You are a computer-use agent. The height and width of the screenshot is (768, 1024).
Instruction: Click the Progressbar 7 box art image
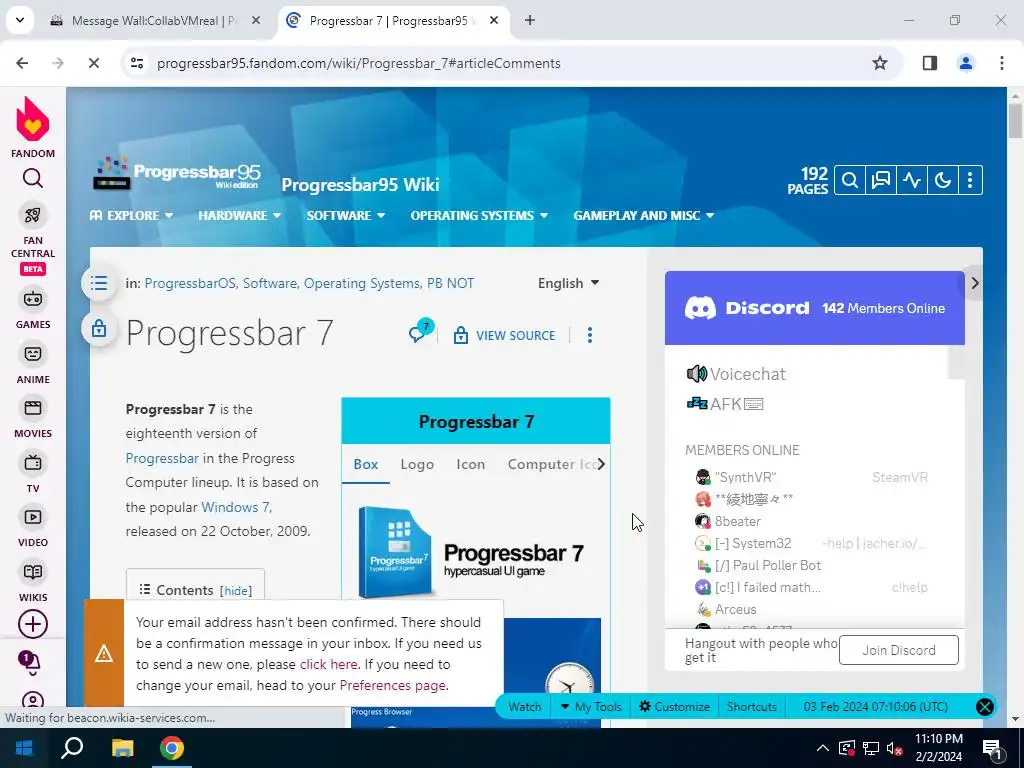[x=475, y=552]
